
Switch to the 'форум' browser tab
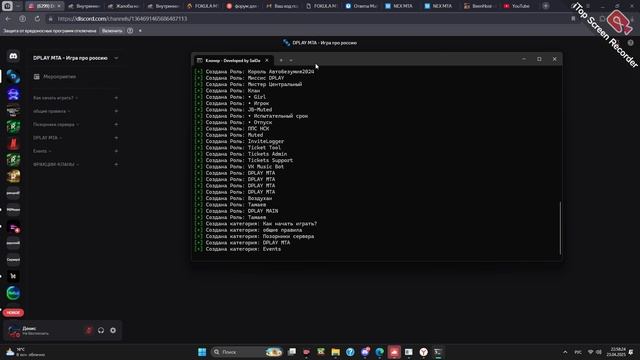tap(242, 6)
